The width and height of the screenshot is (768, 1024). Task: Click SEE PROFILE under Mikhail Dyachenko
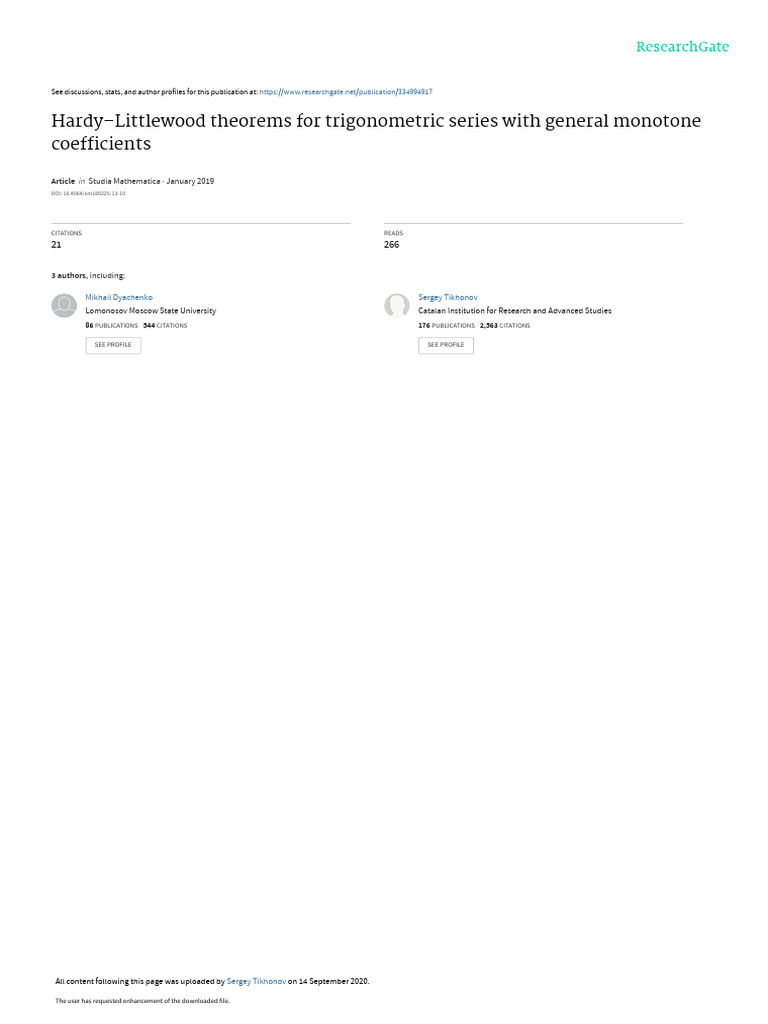113,345
